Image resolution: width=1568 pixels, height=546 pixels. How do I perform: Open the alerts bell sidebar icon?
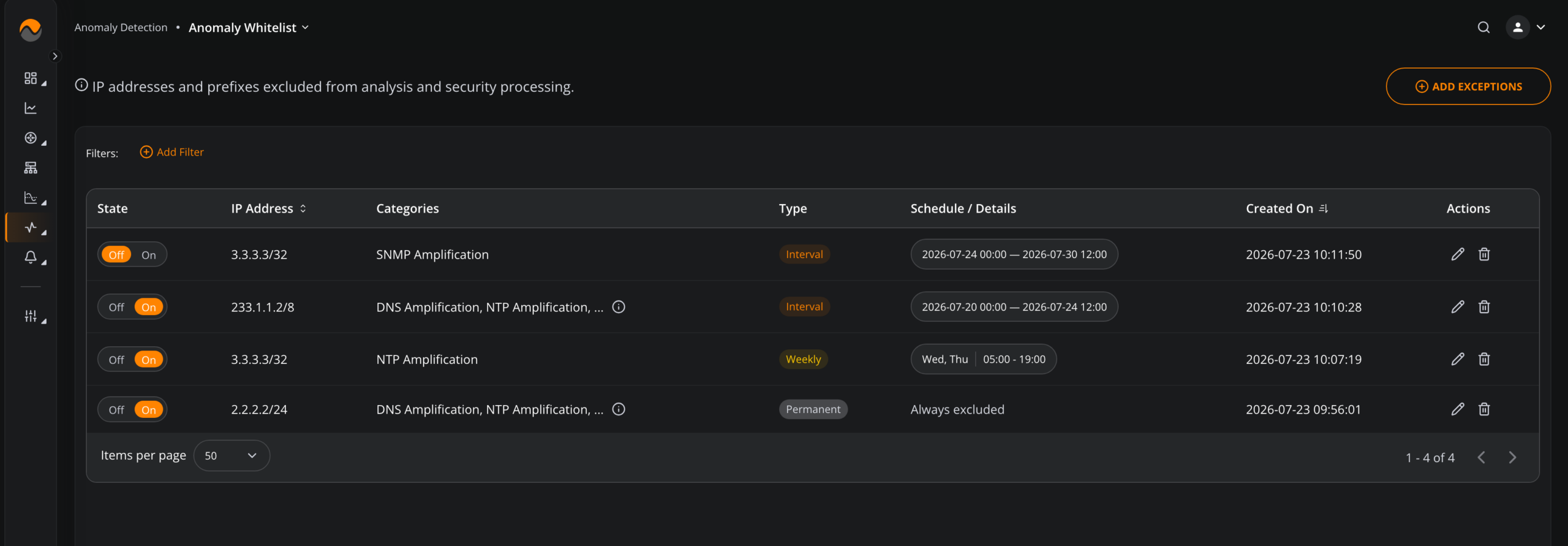point(31,257)
